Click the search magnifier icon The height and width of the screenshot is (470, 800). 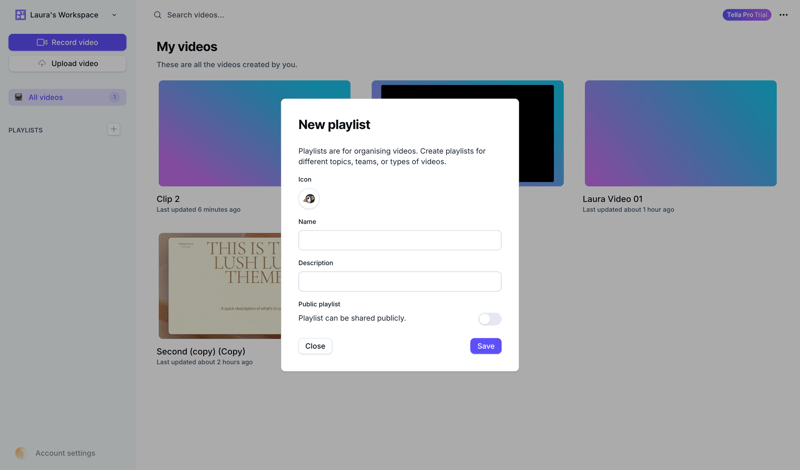(158, 15)
